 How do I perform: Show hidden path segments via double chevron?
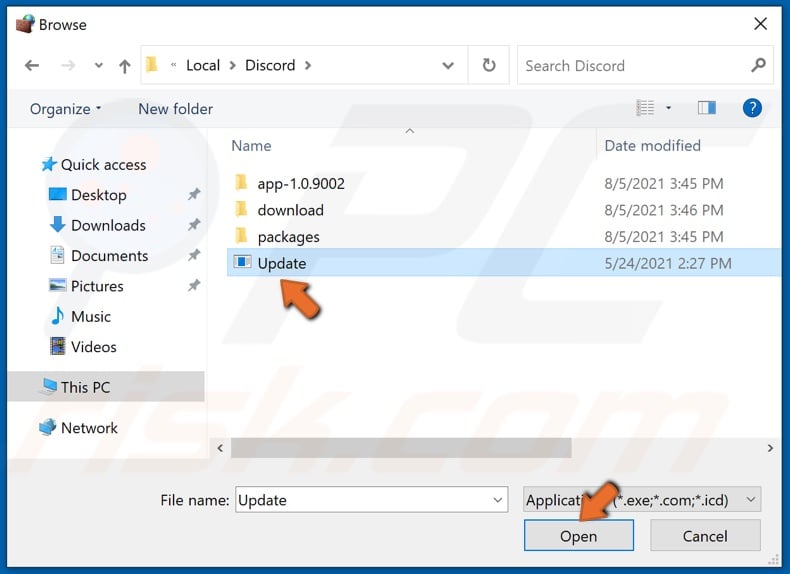coord(173,65)
